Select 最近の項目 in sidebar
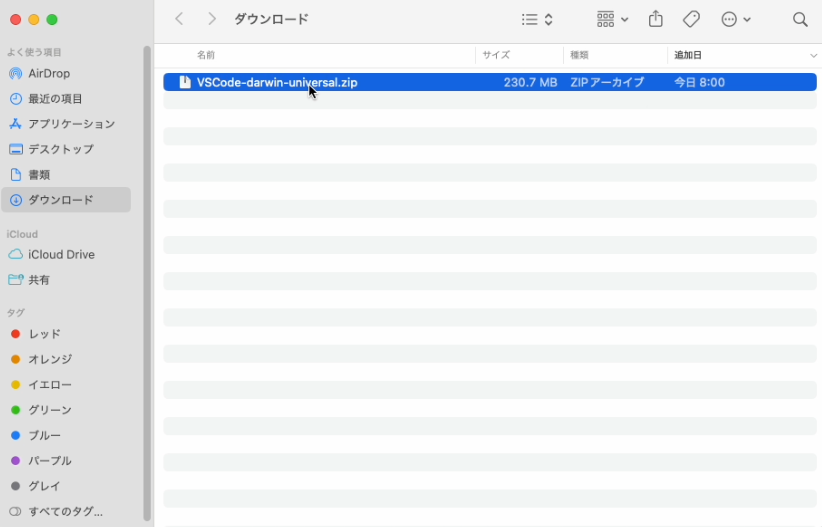822x527 pixels. [66, 99]
